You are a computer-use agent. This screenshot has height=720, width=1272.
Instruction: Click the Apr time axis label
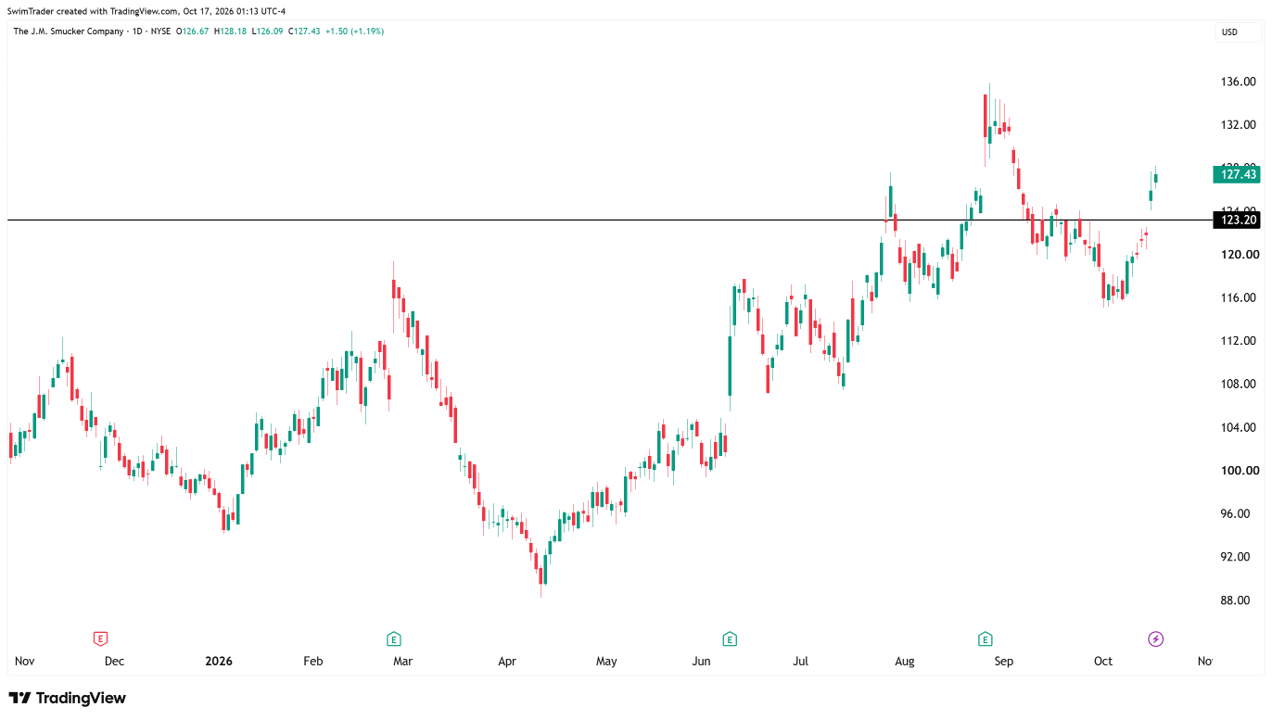507,661
